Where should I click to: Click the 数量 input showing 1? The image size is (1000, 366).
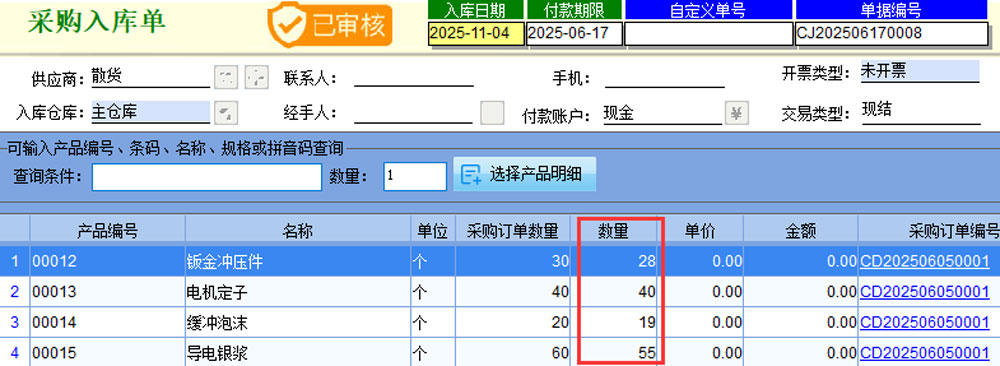(x=415, y=177)
